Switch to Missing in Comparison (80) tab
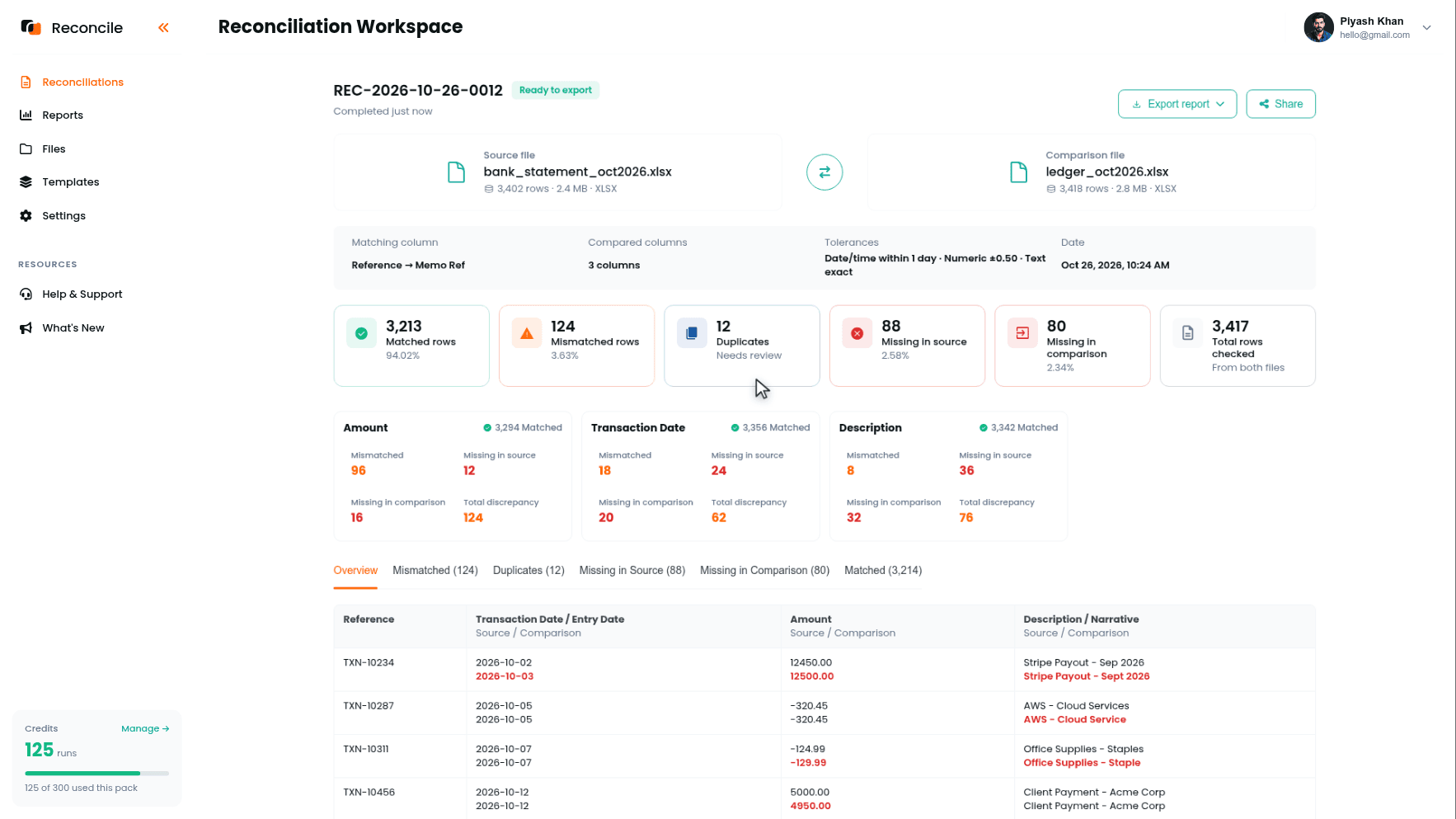This screenshot has width=1456, height=819. (x=764, y=571)
